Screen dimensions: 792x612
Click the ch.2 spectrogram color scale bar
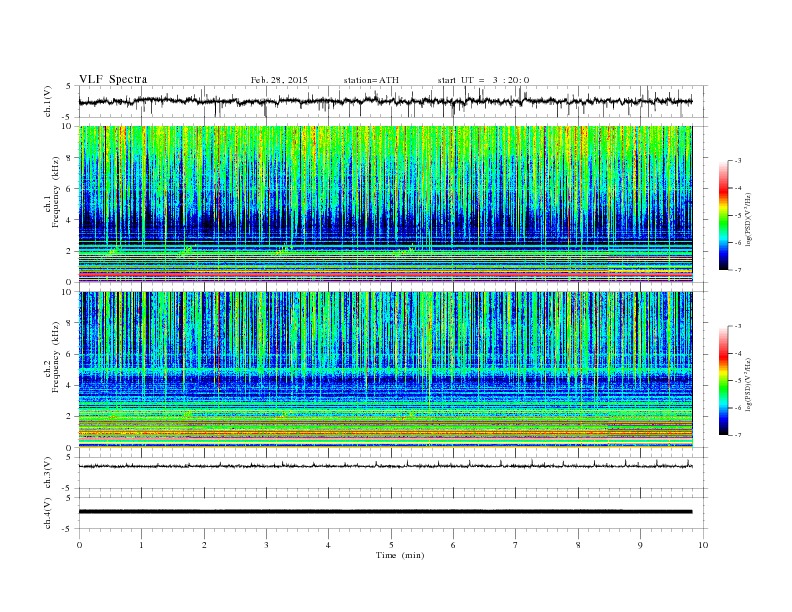[x=723, y=381]
